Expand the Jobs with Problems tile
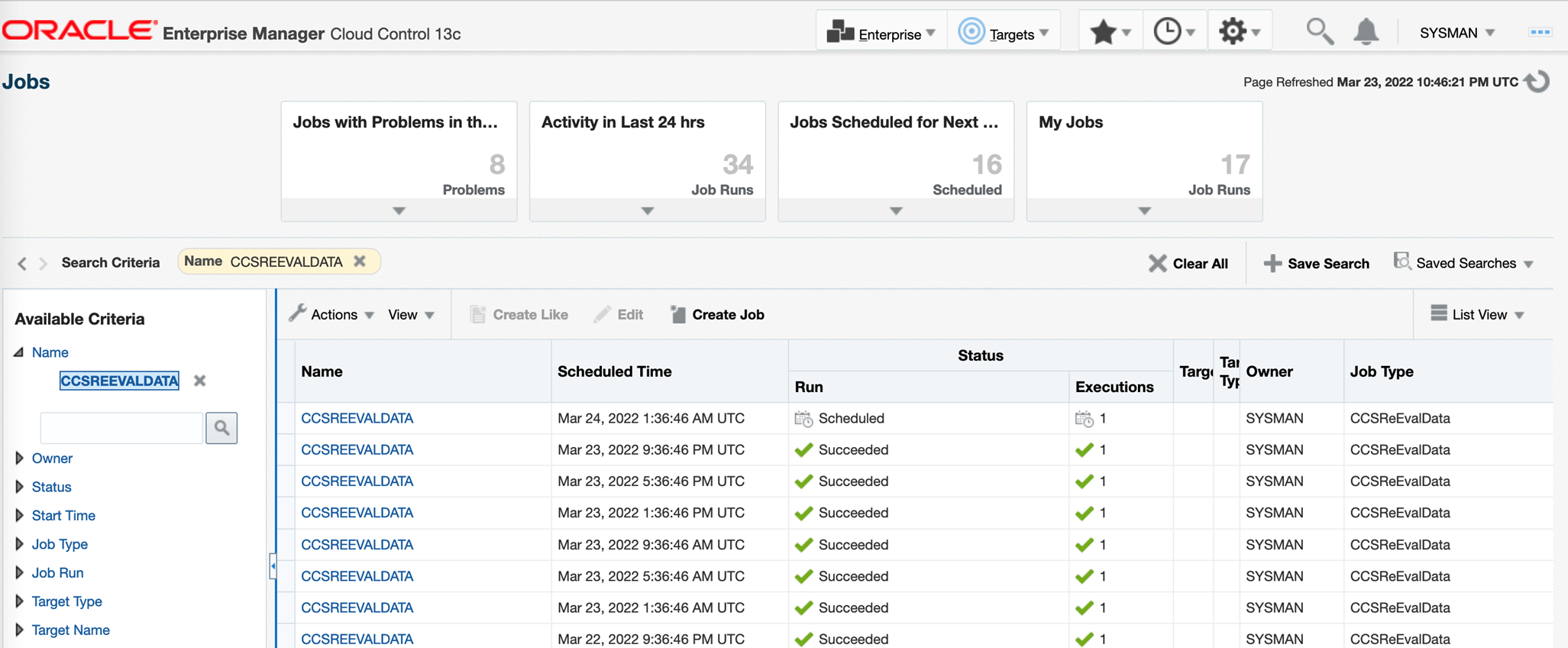This screenshot has width=1568, height=648. click(399, 211)
